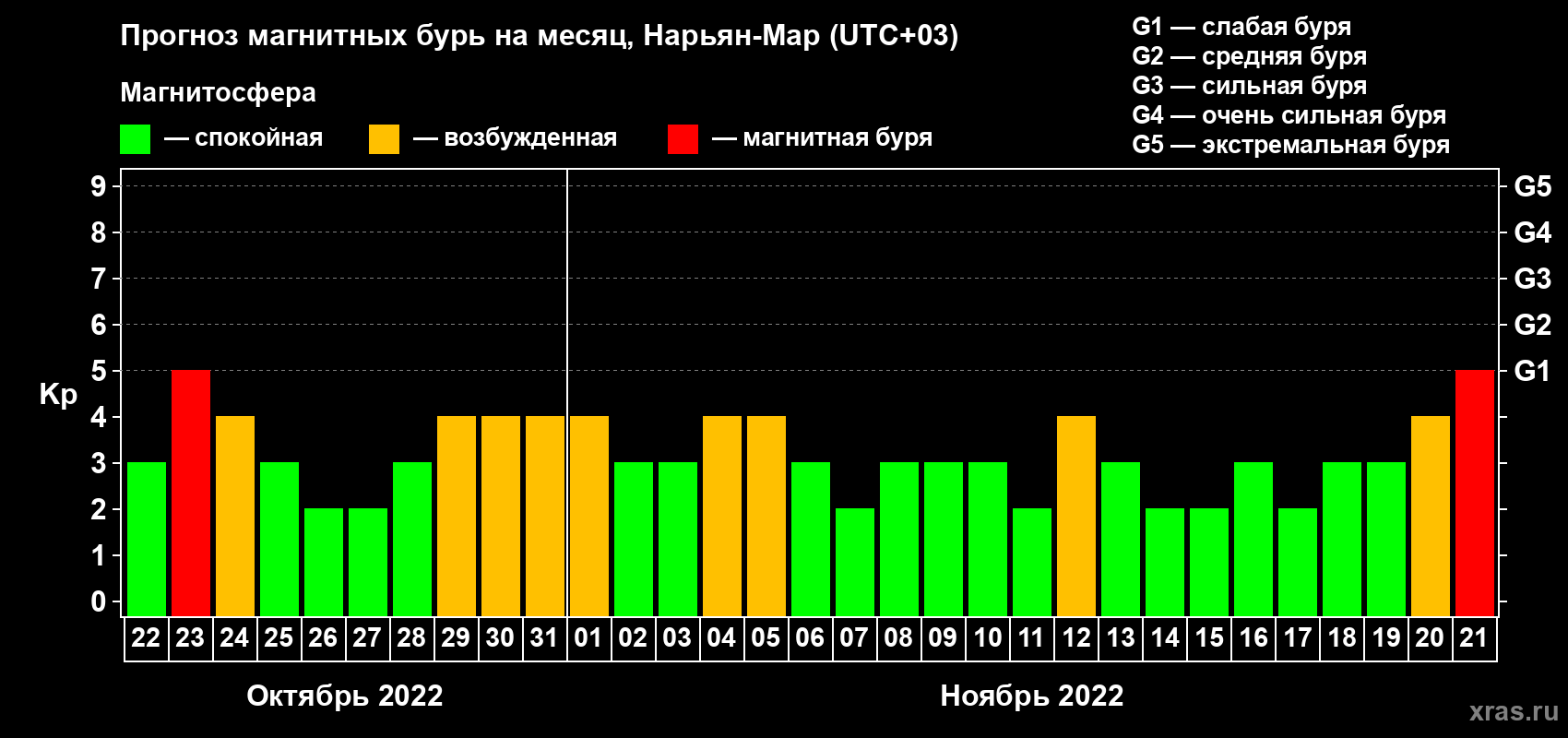Image resolution: width=1568 pixels, height=738 pixels.
Task: Select the green bar above November 16
Action: pyautogui.click(x=1253, y=539)
